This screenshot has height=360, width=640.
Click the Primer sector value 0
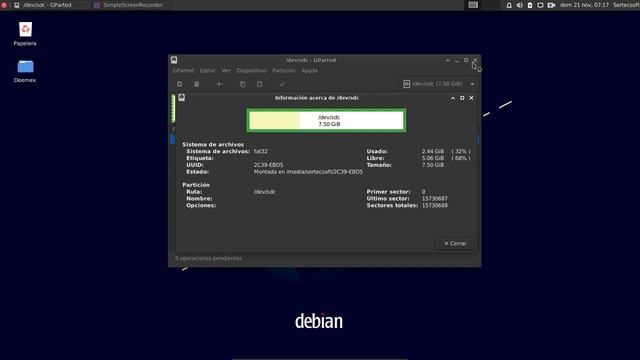click(x=423, y=191)
